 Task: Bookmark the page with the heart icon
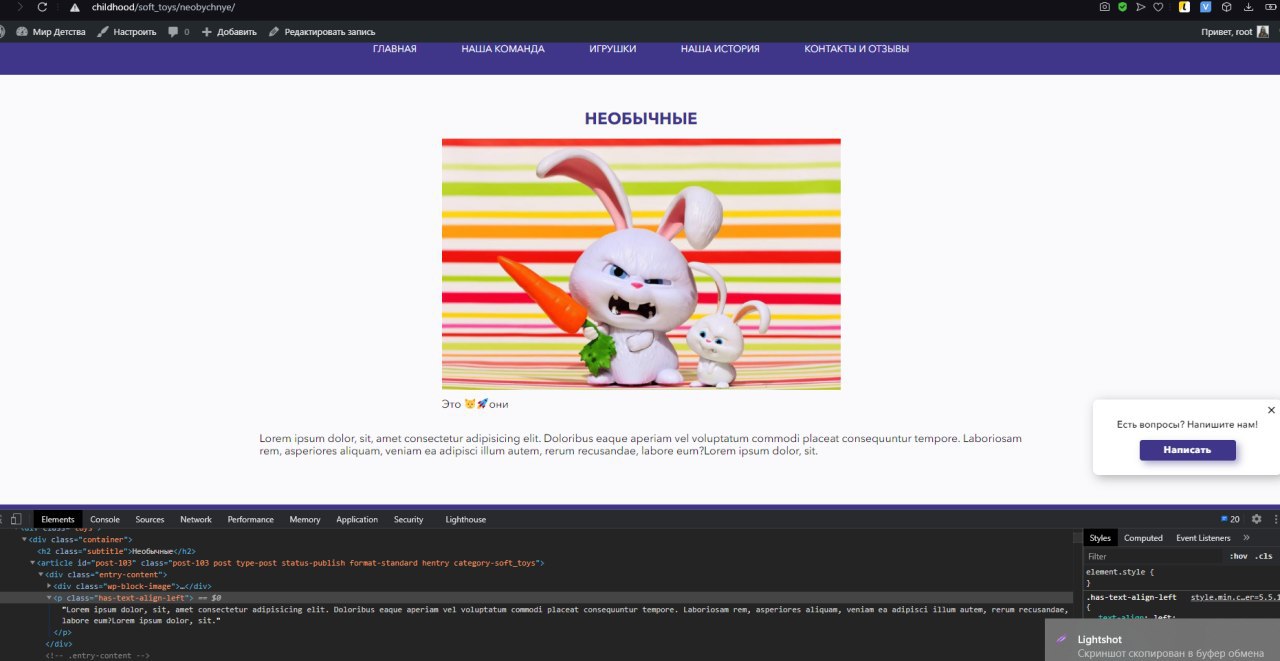(1158, 7)
